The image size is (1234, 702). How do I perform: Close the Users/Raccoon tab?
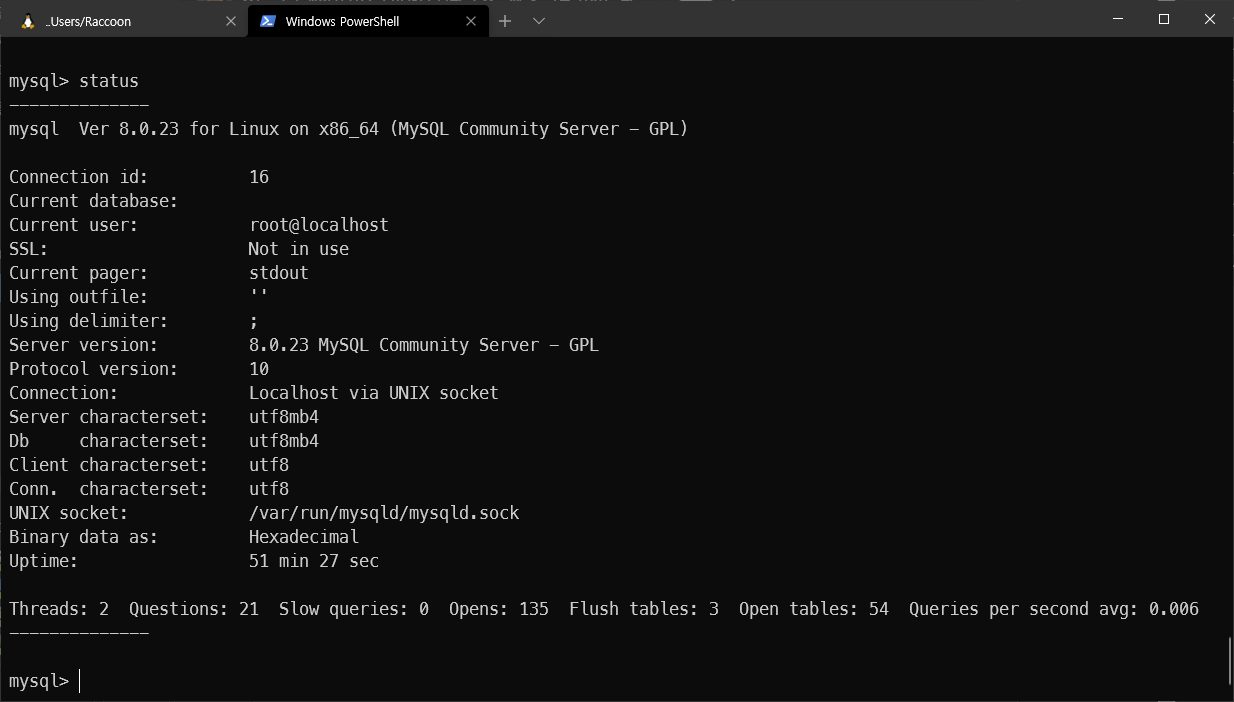click(x=231, y=21)
